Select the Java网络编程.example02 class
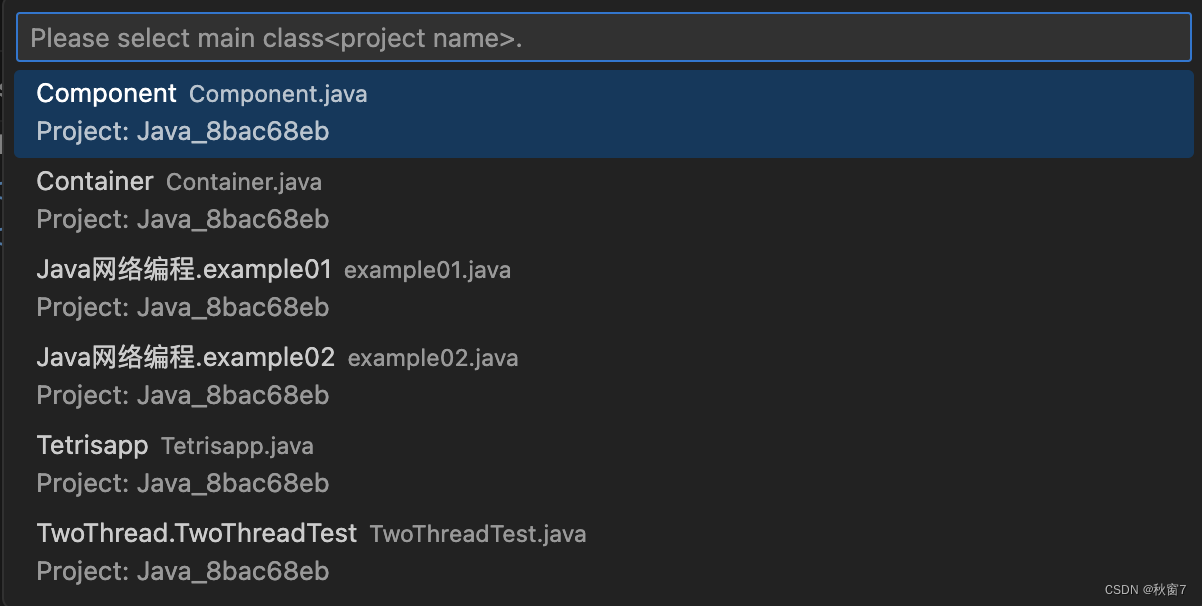This screenshot has height=606, width=1202. (186, 358)
